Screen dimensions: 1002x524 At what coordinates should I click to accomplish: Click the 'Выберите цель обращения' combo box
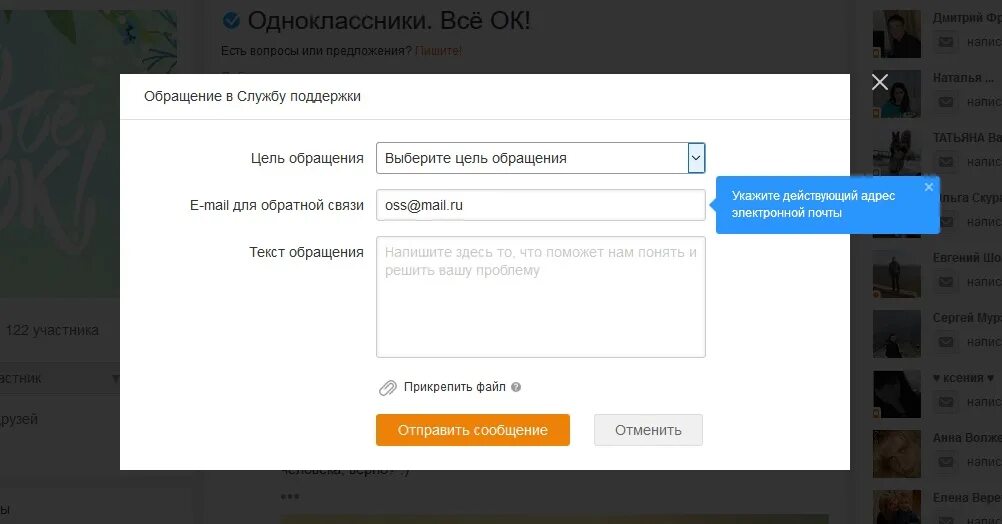pyautogui.click(x=541, y=158)
